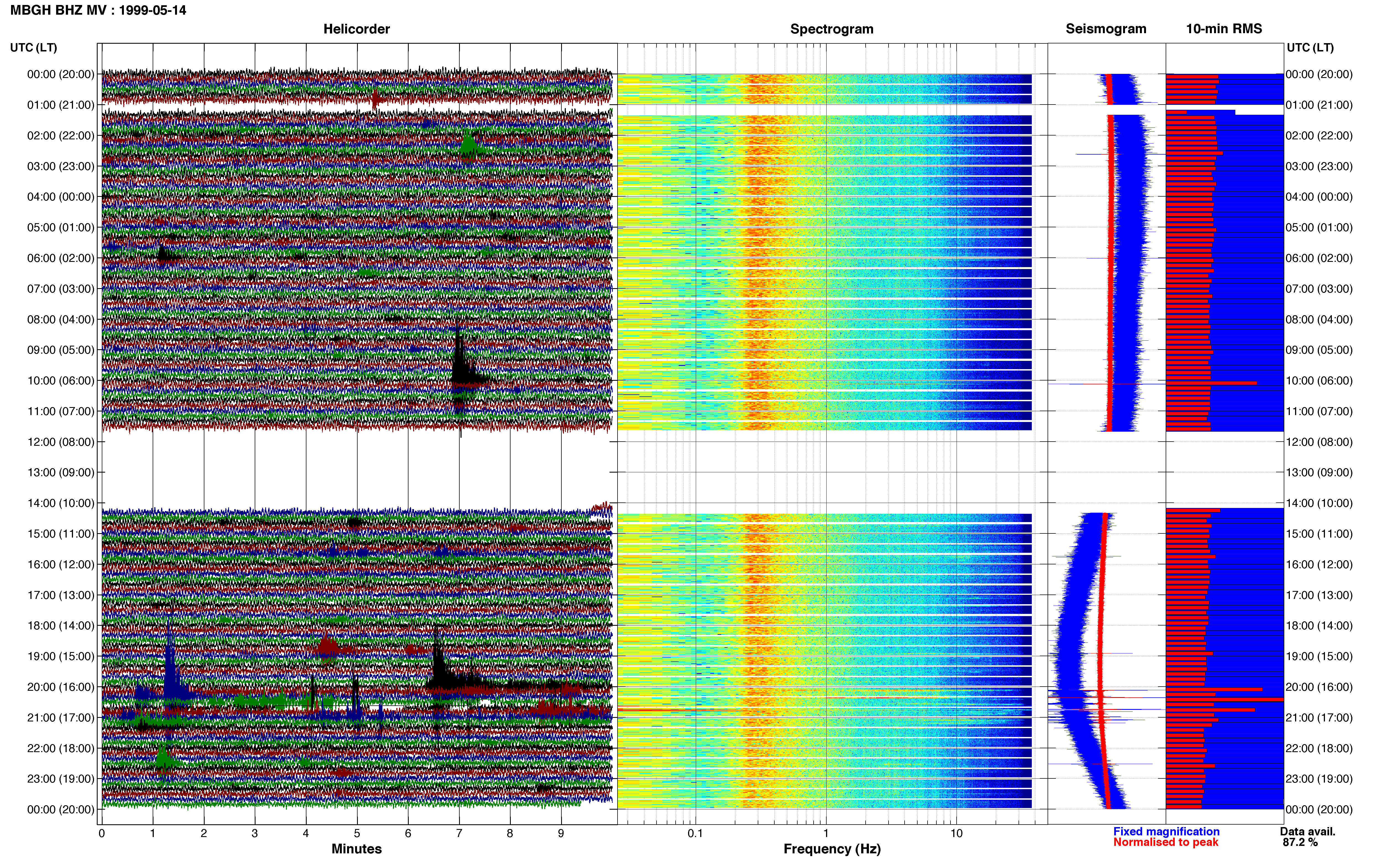Select "02:00 (22:00)" on the Helicorder time axis

pos(61,135)
